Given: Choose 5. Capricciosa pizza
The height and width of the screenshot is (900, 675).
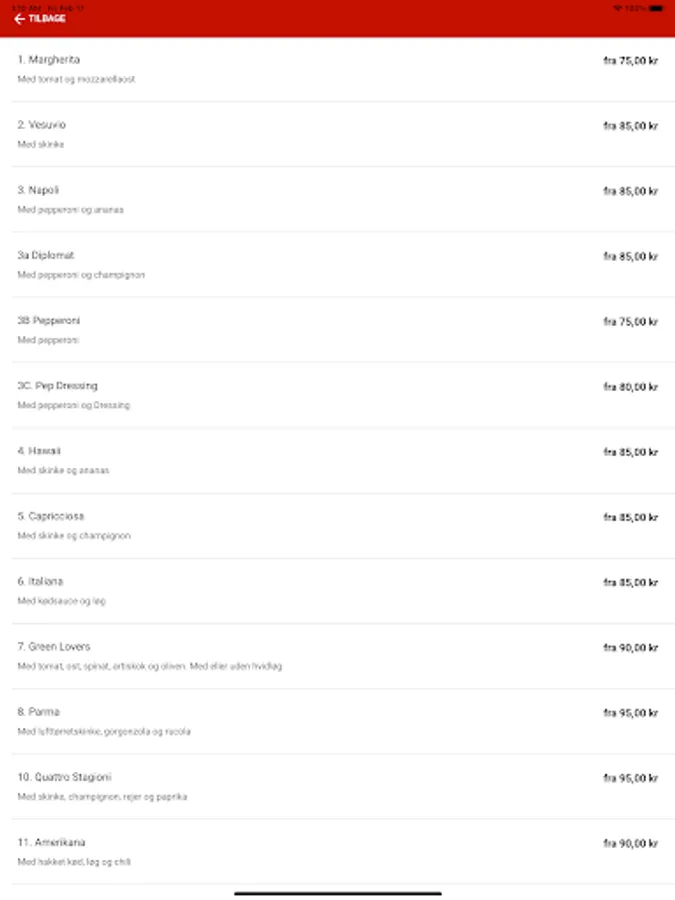Looking at the screenshot, I should [51, 516].
